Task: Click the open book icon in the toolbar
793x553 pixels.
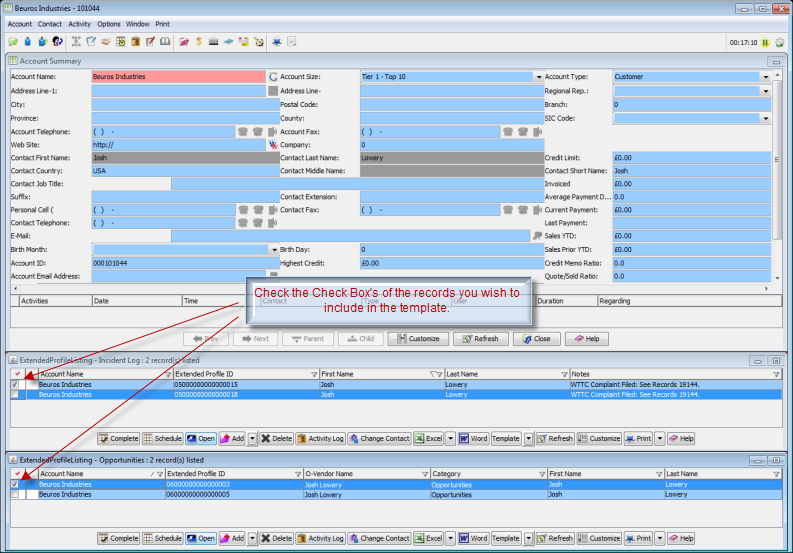Action: tap(165, 42)
